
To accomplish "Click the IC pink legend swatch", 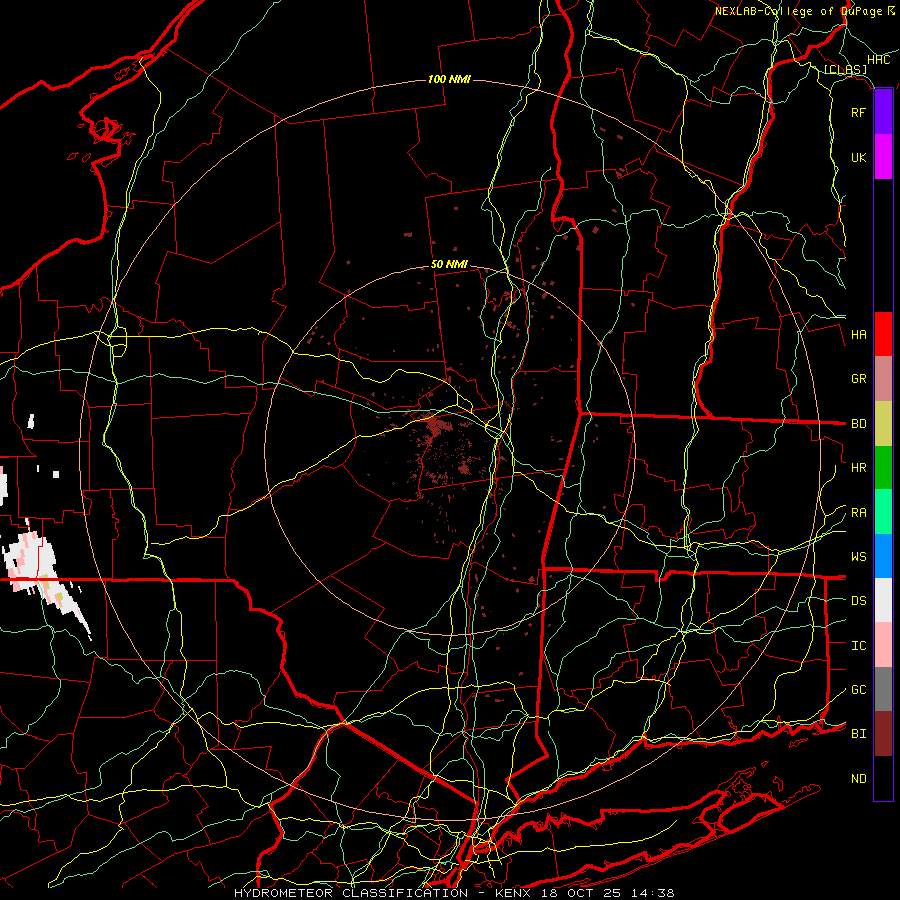I will (883, 645).
